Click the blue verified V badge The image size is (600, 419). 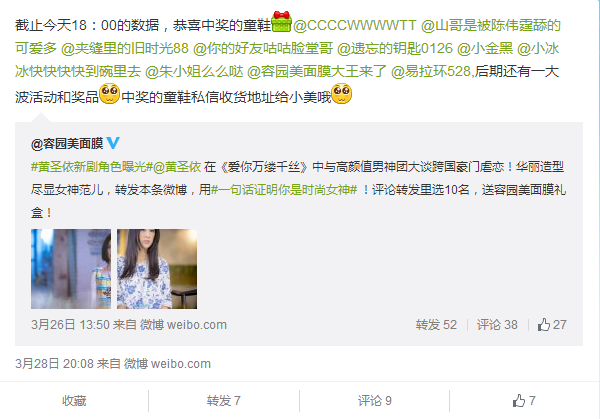point(113,143)
